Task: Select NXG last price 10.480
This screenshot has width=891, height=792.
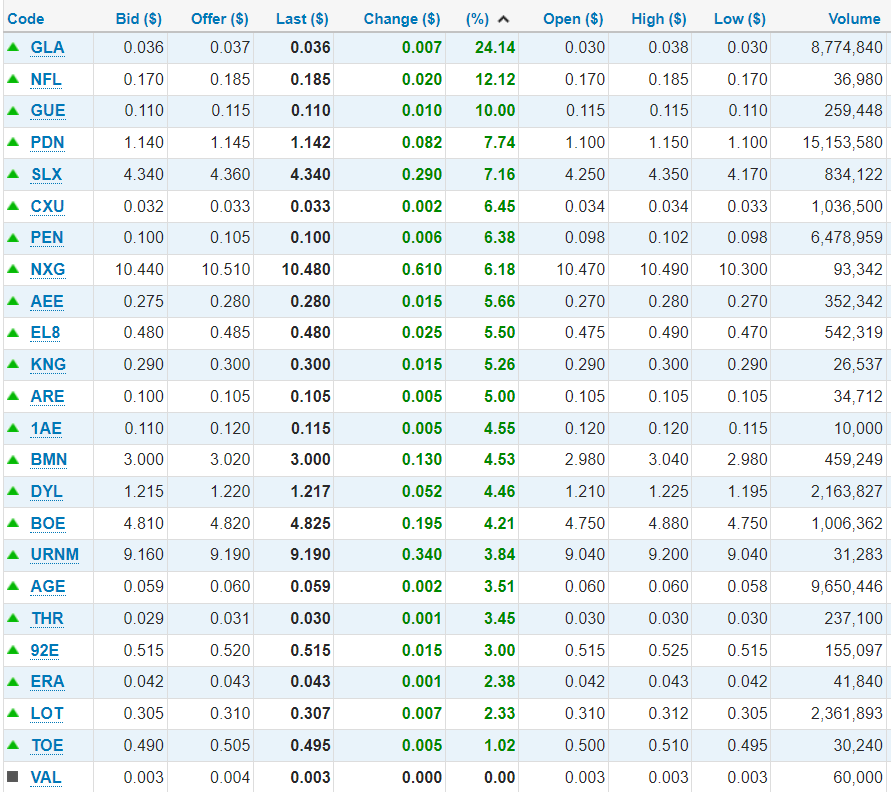Action: click(306, 269)
